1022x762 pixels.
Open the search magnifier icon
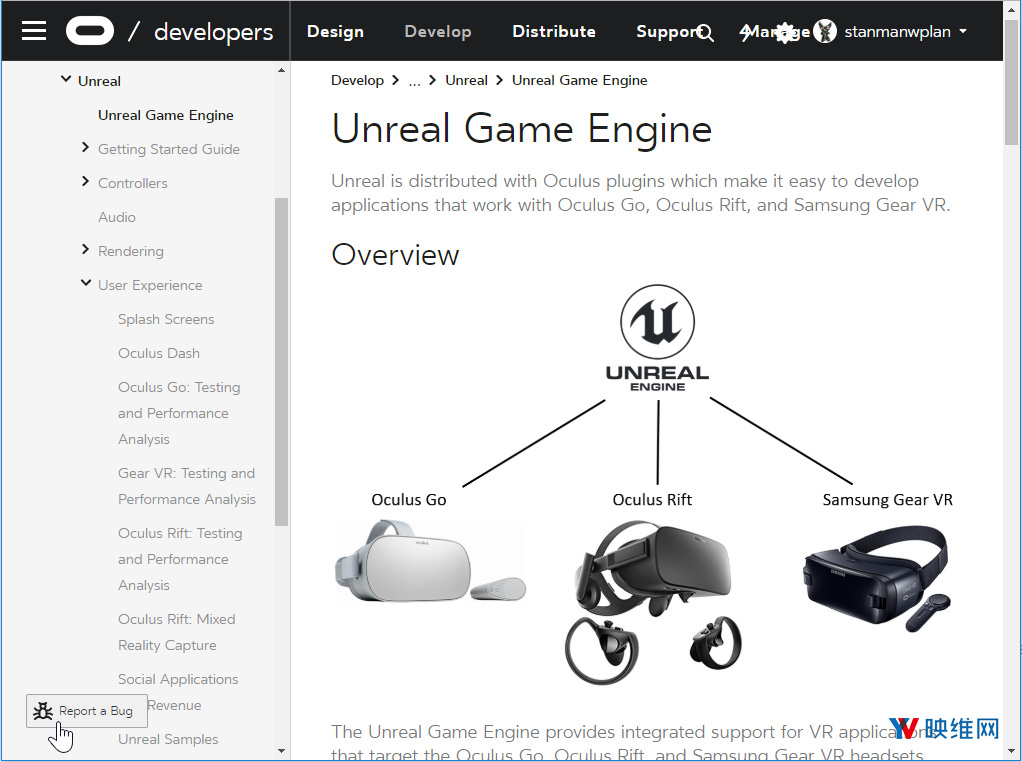(705, 33)
